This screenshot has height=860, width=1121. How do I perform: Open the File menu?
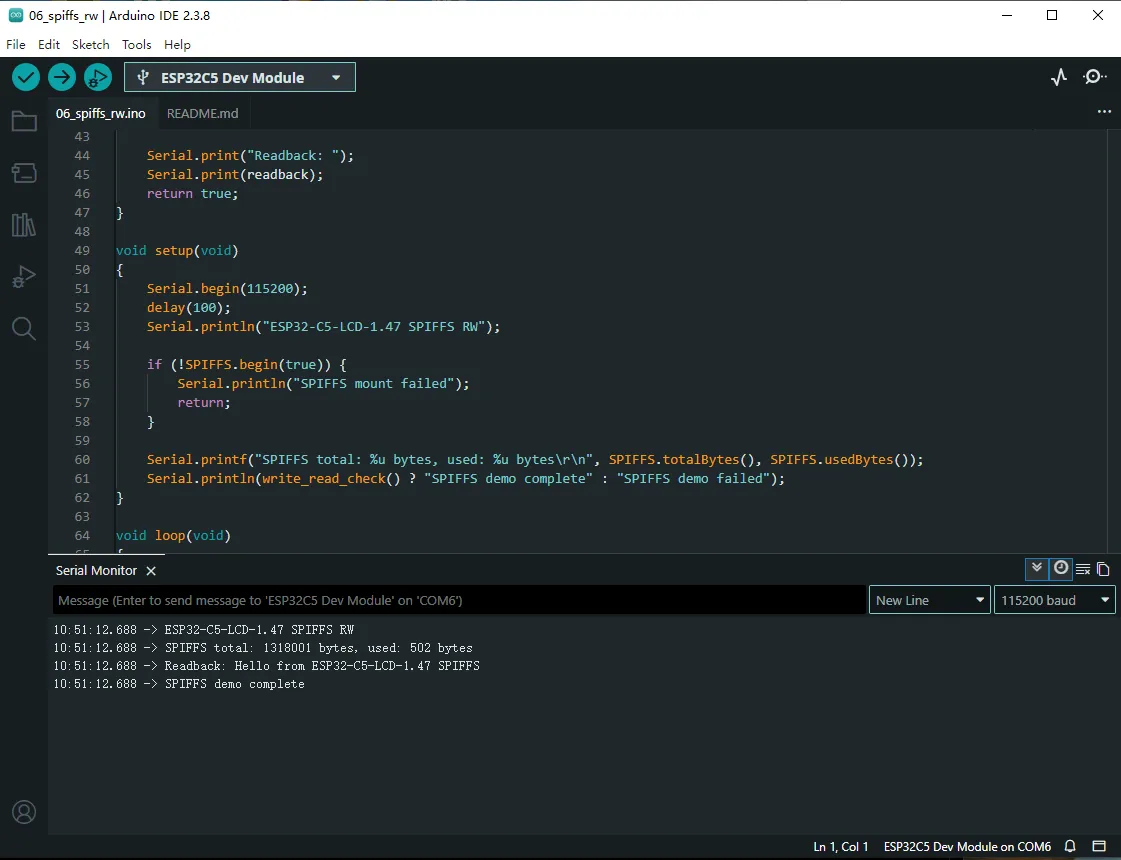(16, 44)
